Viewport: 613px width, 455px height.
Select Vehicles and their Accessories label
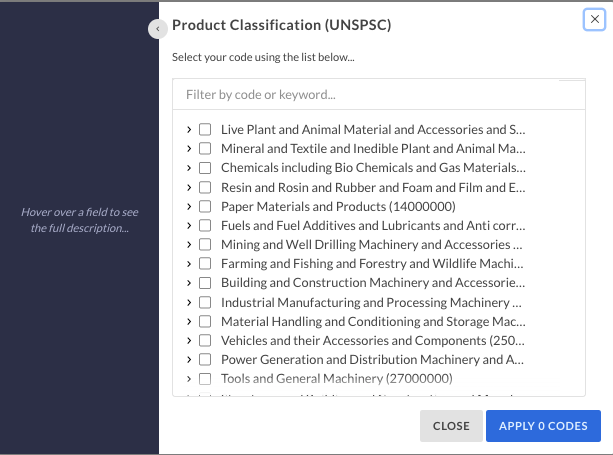[373, 340]
